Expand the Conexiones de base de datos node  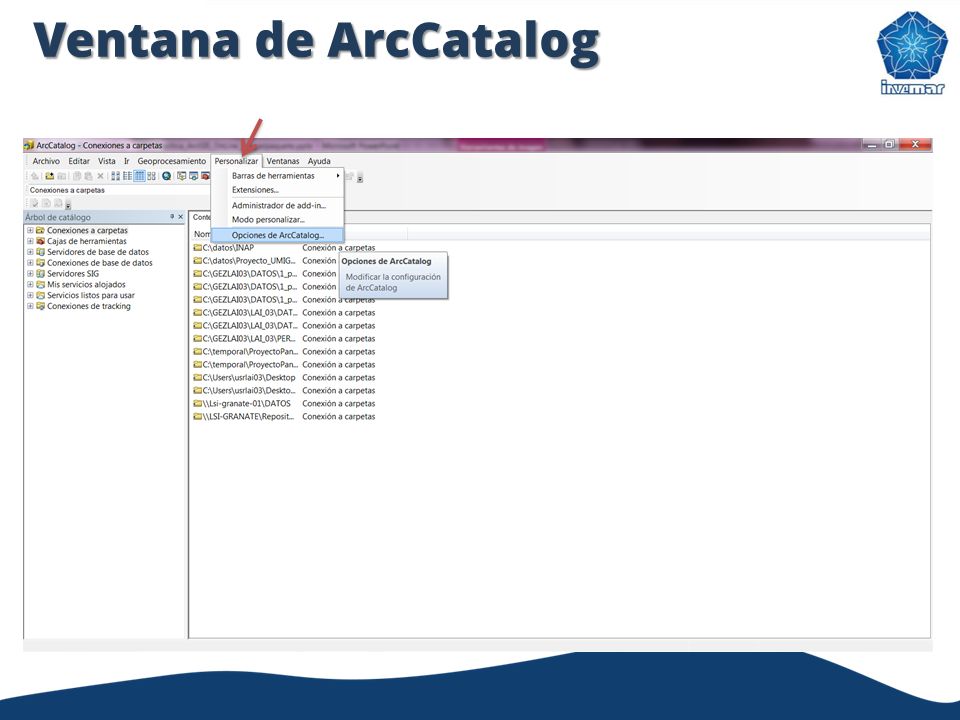(30, 263)
